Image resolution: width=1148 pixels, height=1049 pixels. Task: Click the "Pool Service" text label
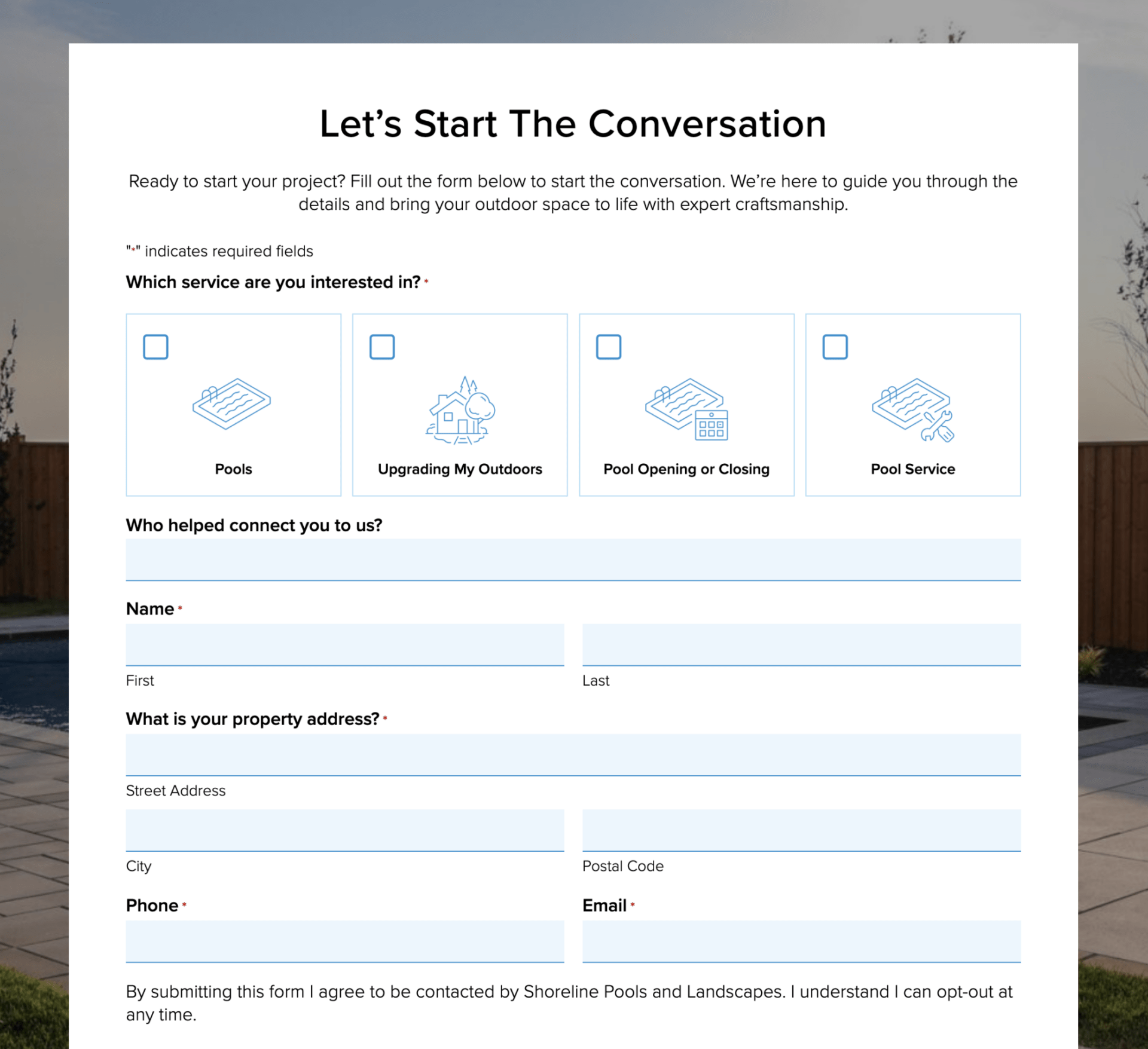913,469
